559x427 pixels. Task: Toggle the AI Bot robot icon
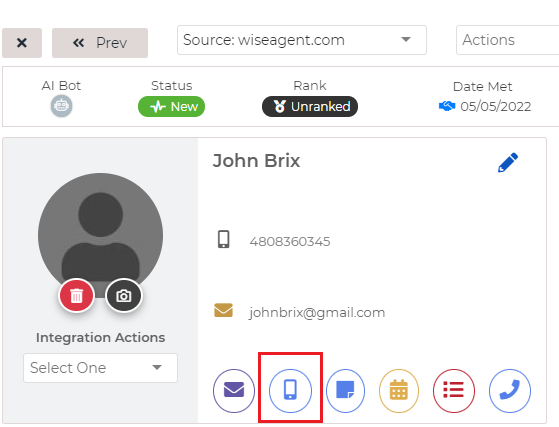coord(61,106)
